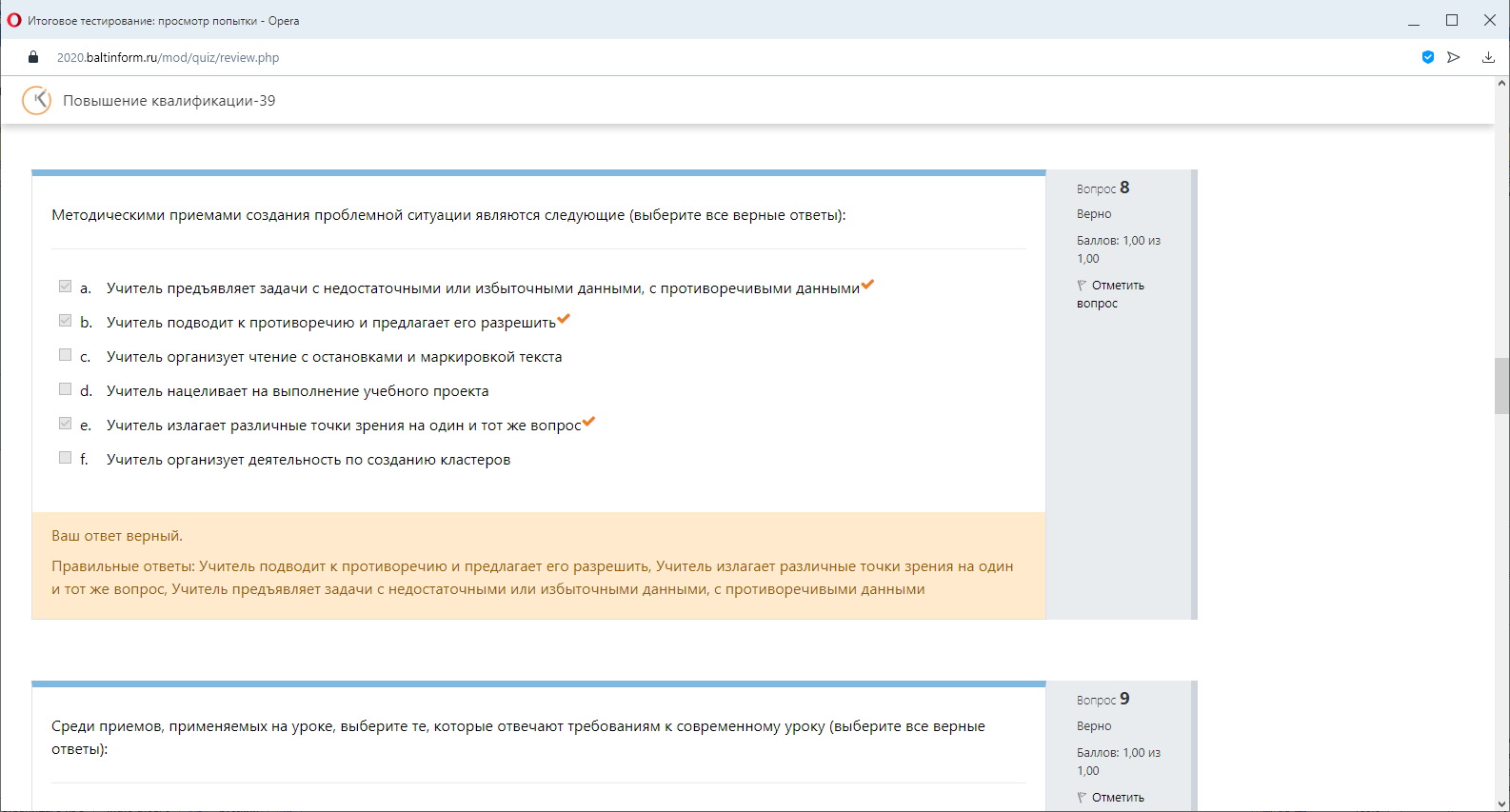Click the orange tick after answer e

click(x=588, y=422)
